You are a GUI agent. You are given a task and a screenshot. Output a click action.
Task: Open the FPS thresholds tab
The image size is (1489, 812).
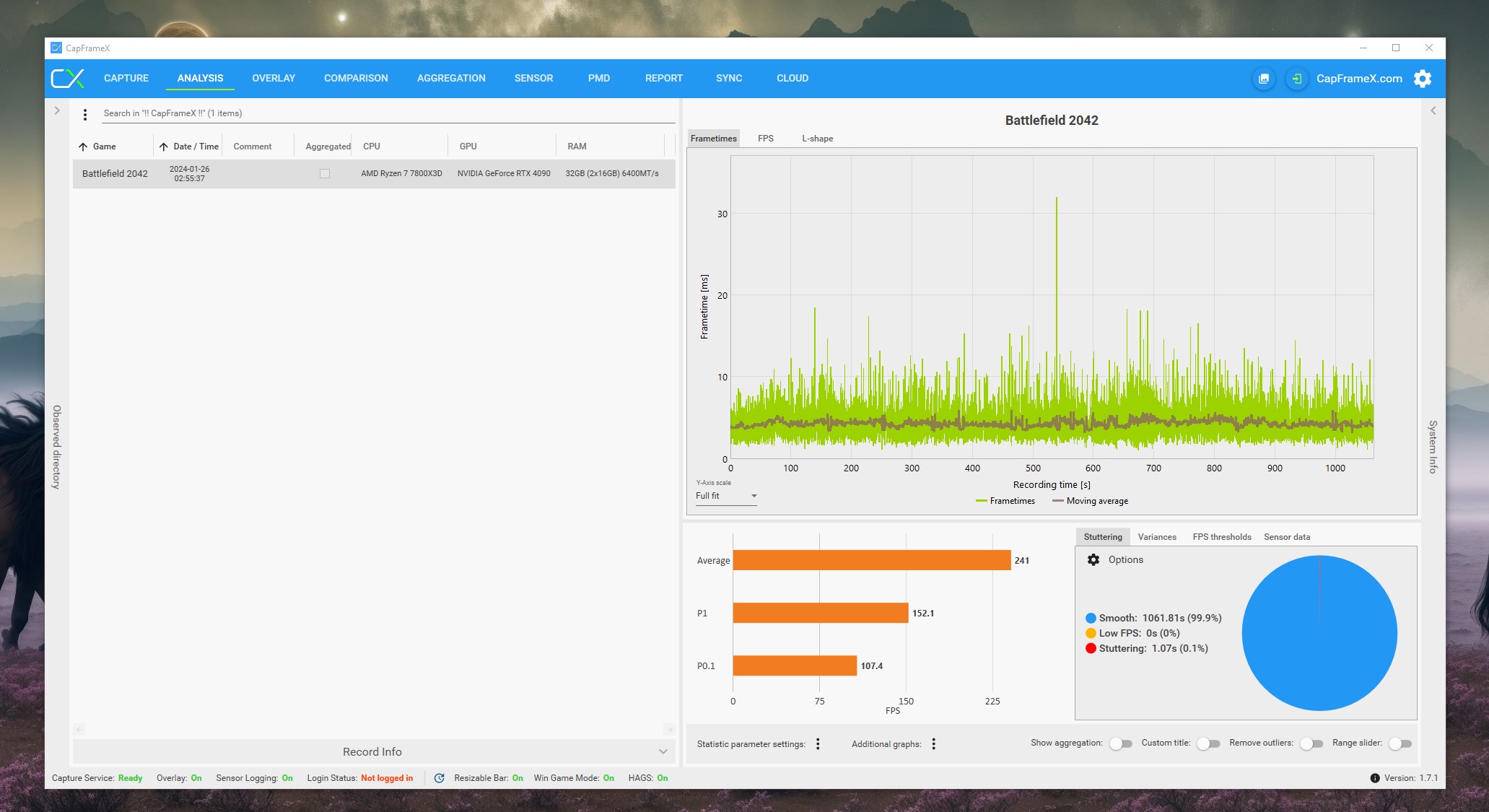click(1222, 537)
